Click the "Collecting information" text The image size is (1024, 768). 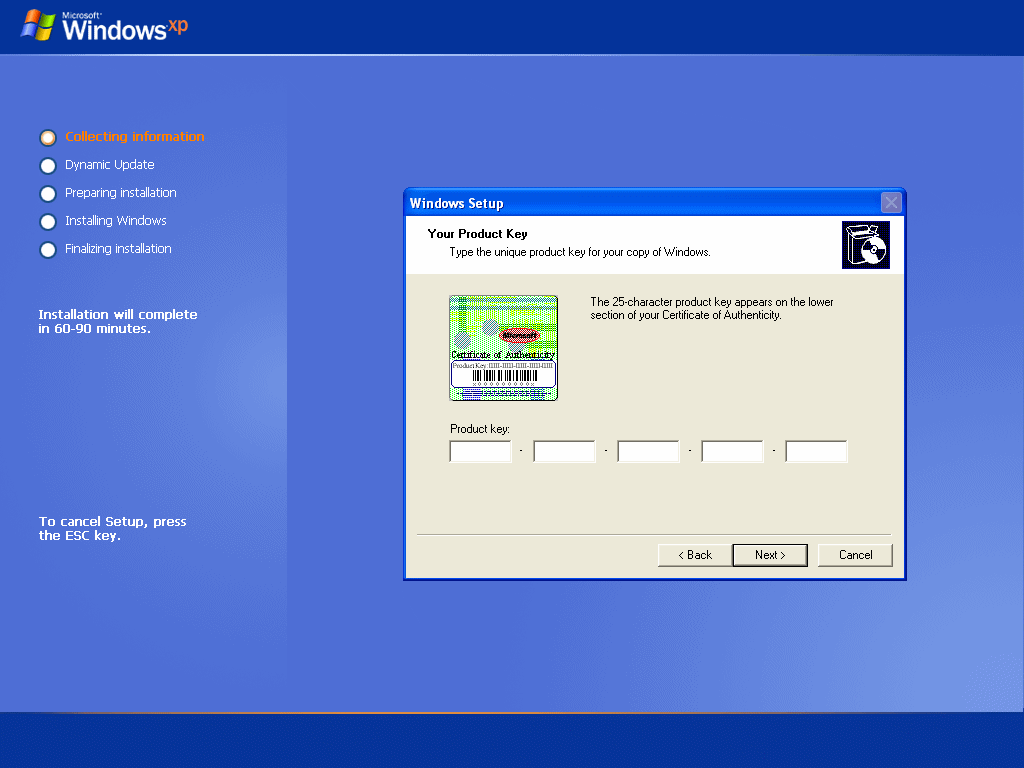135,136
